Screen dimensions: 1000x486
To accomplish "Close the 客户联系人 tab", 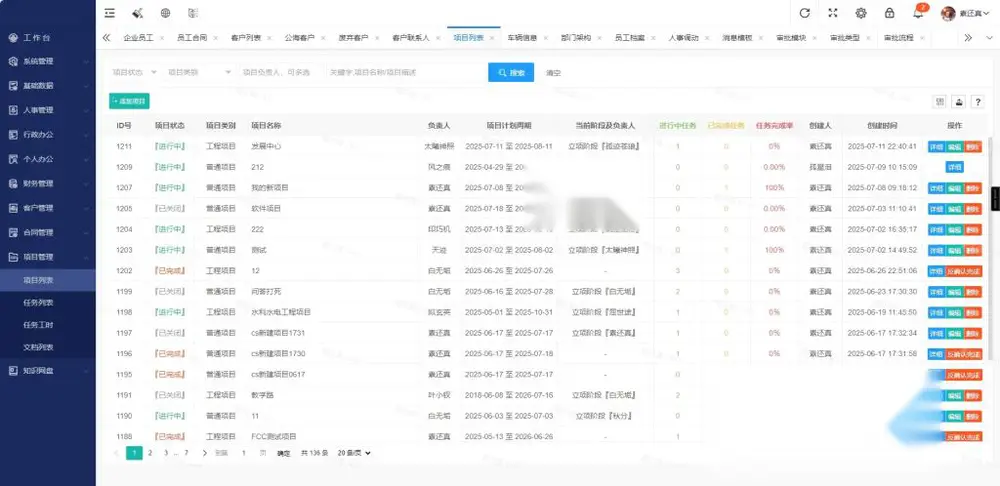I will click(437, 38).
